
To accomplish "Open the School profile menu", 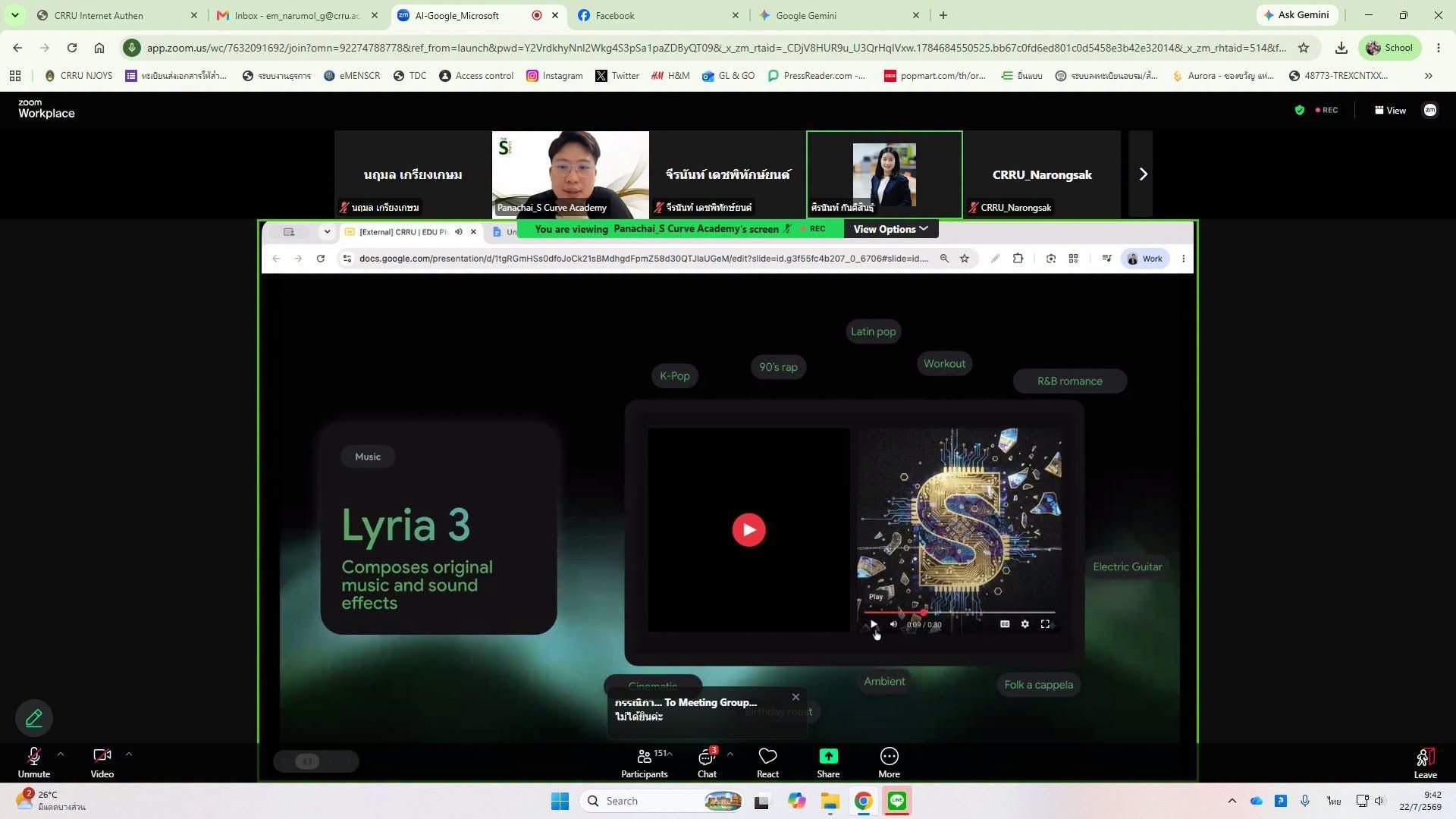I will pos(1389,48).
